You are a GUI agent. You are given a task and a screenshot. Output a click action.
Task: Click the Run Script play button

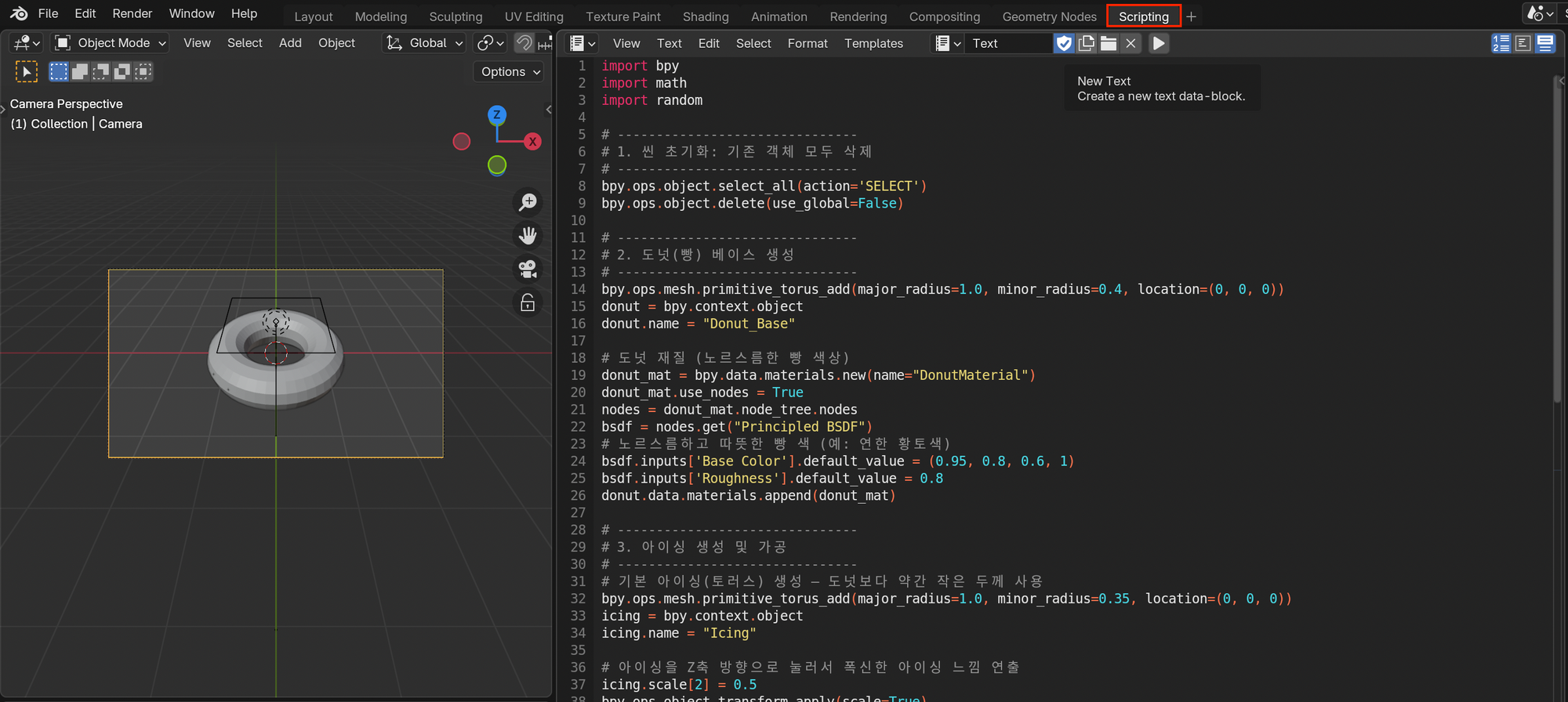click(1158, 43)
